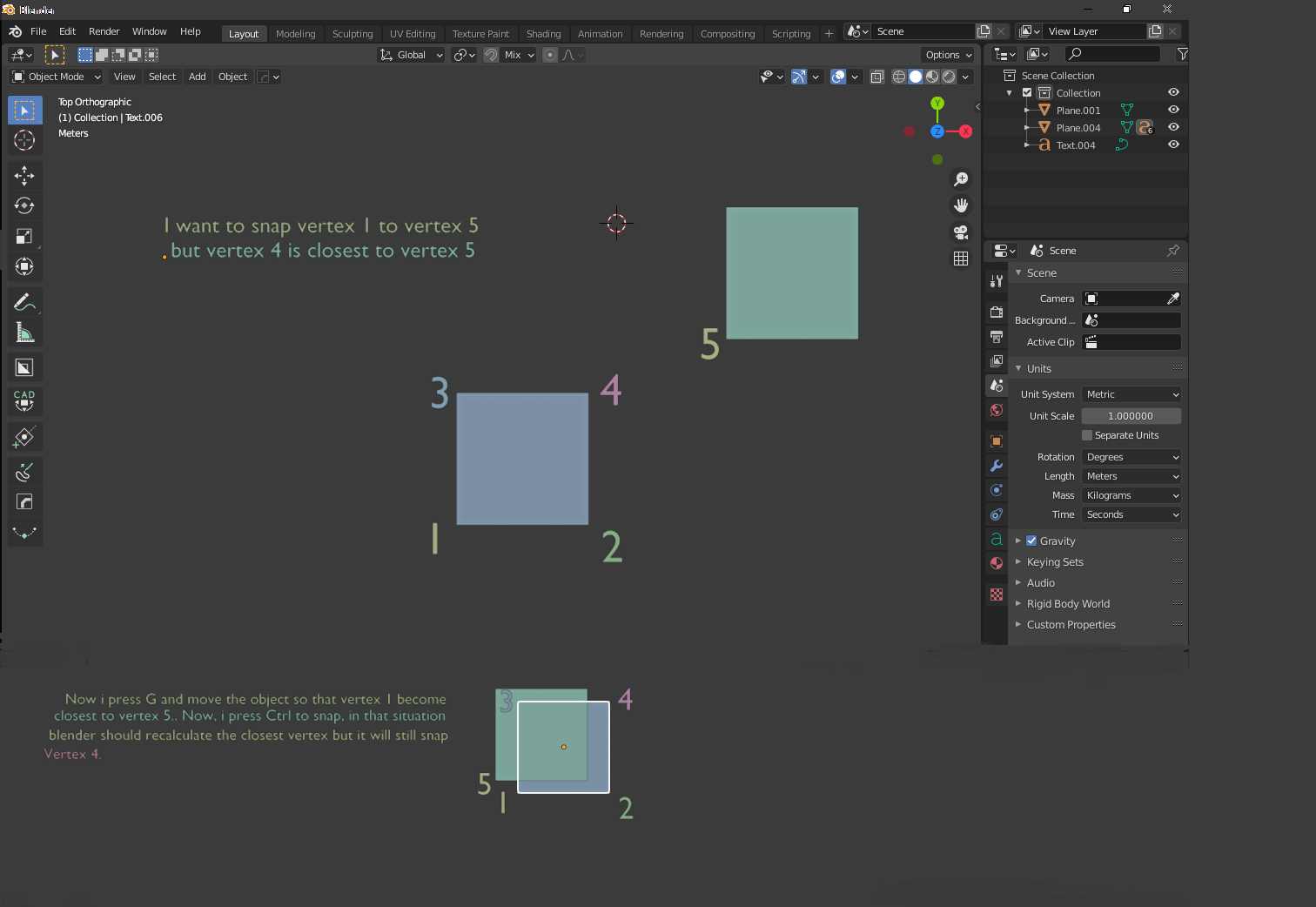Open the Add menu in viewport header
The height and width of the screenshot is (907, 1316).
tap(198, 77)
